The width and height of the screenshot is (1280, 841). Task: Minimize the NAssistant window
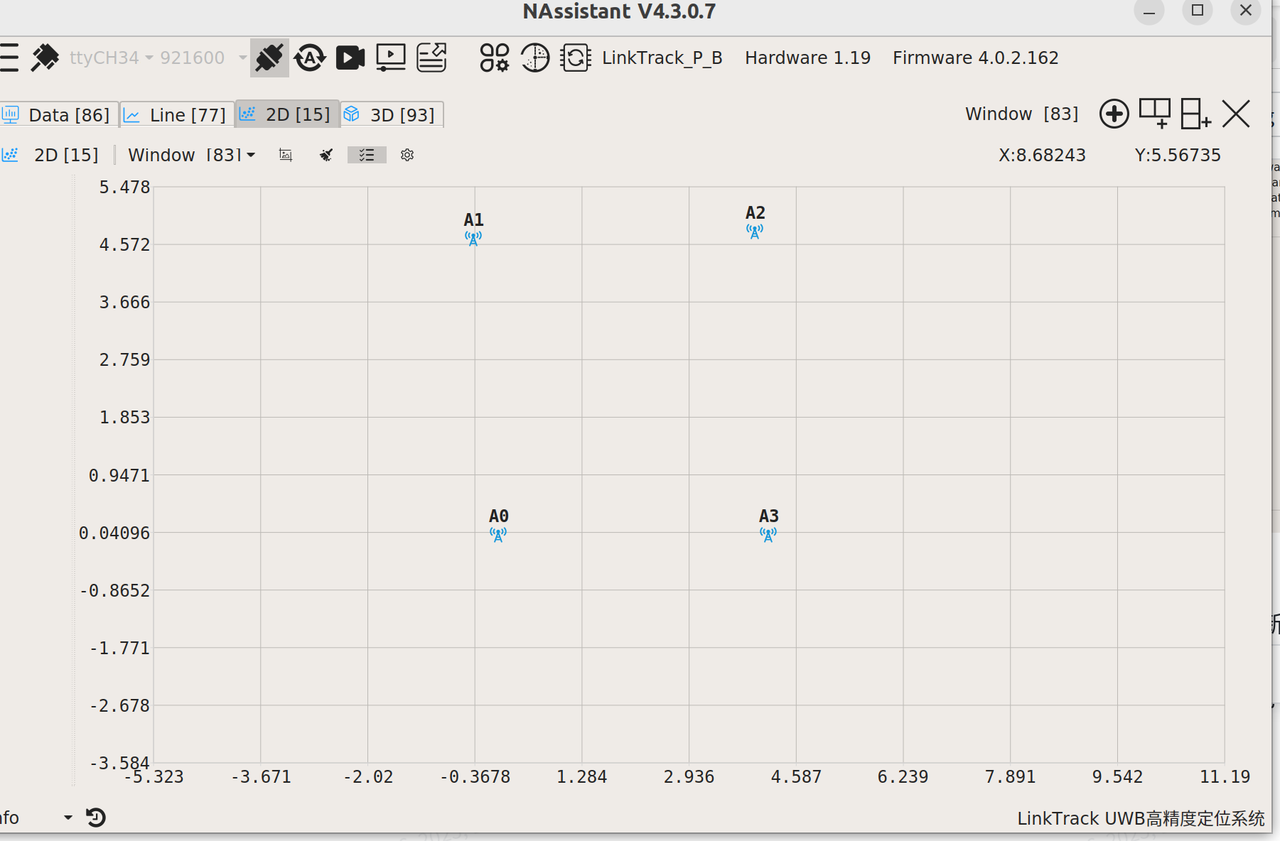(1149, 12)
